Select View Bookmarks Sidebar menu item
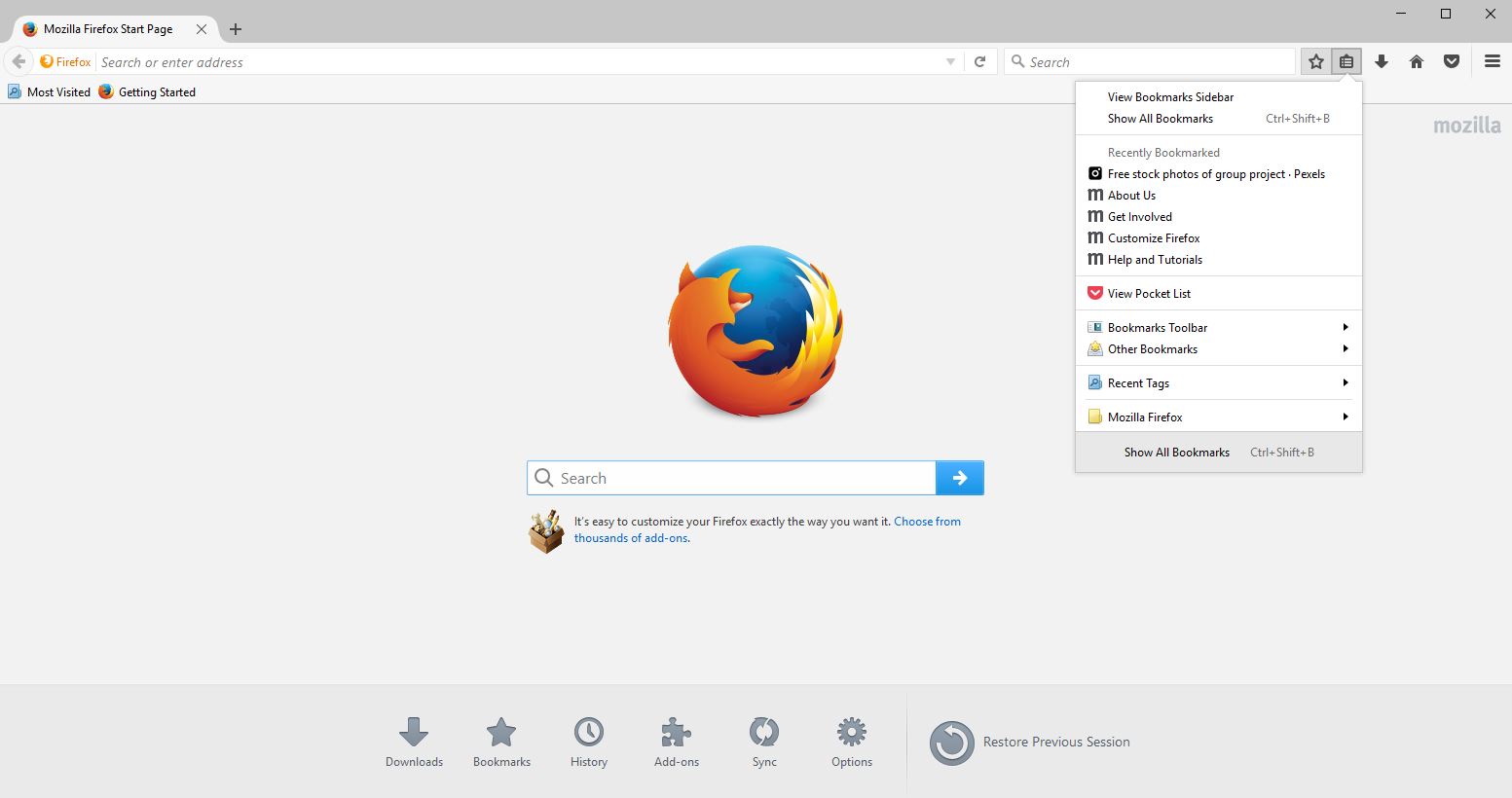The height and width of the screenshot is (798, 1512). point(1170,97)
